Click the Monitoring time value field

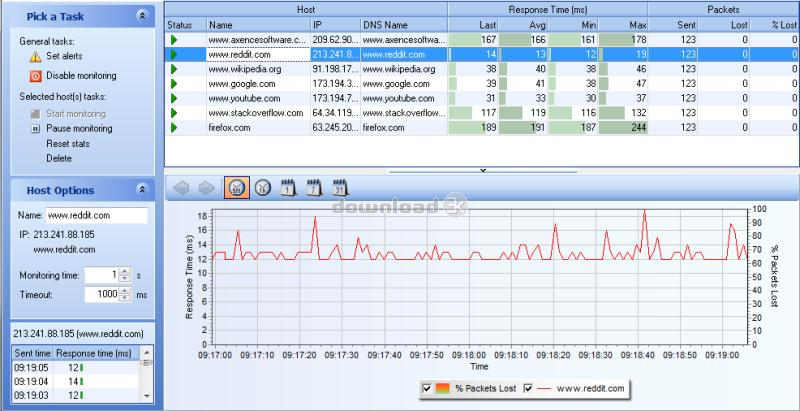(102, 275)
